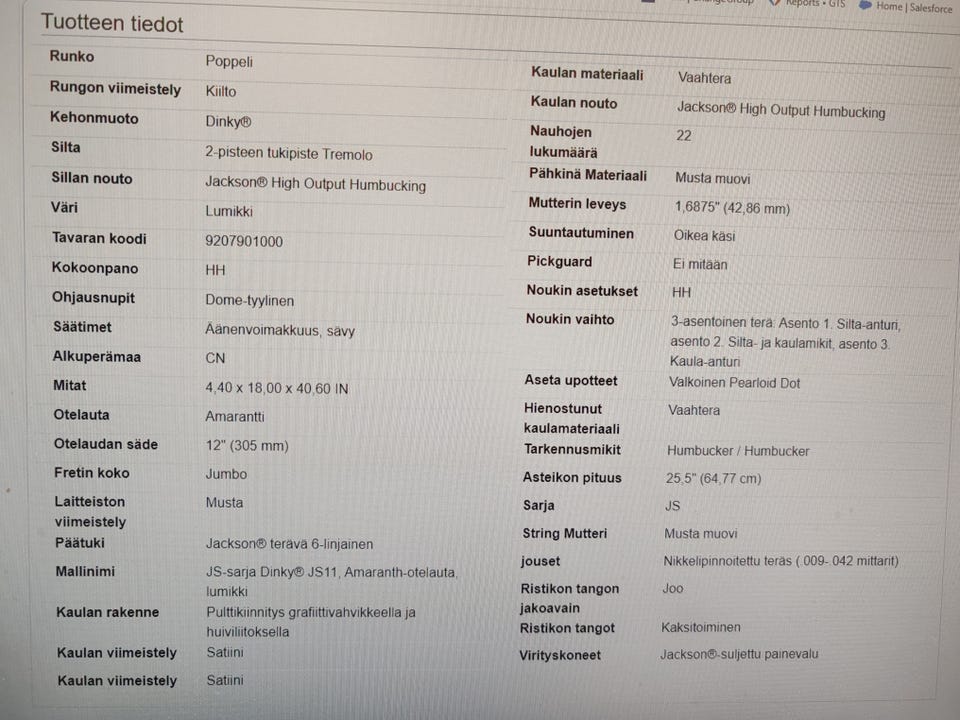Select the 'Kaulan rakenne' label
The image size is (960, 720).
pyautogui.click(x=108, y=612)
